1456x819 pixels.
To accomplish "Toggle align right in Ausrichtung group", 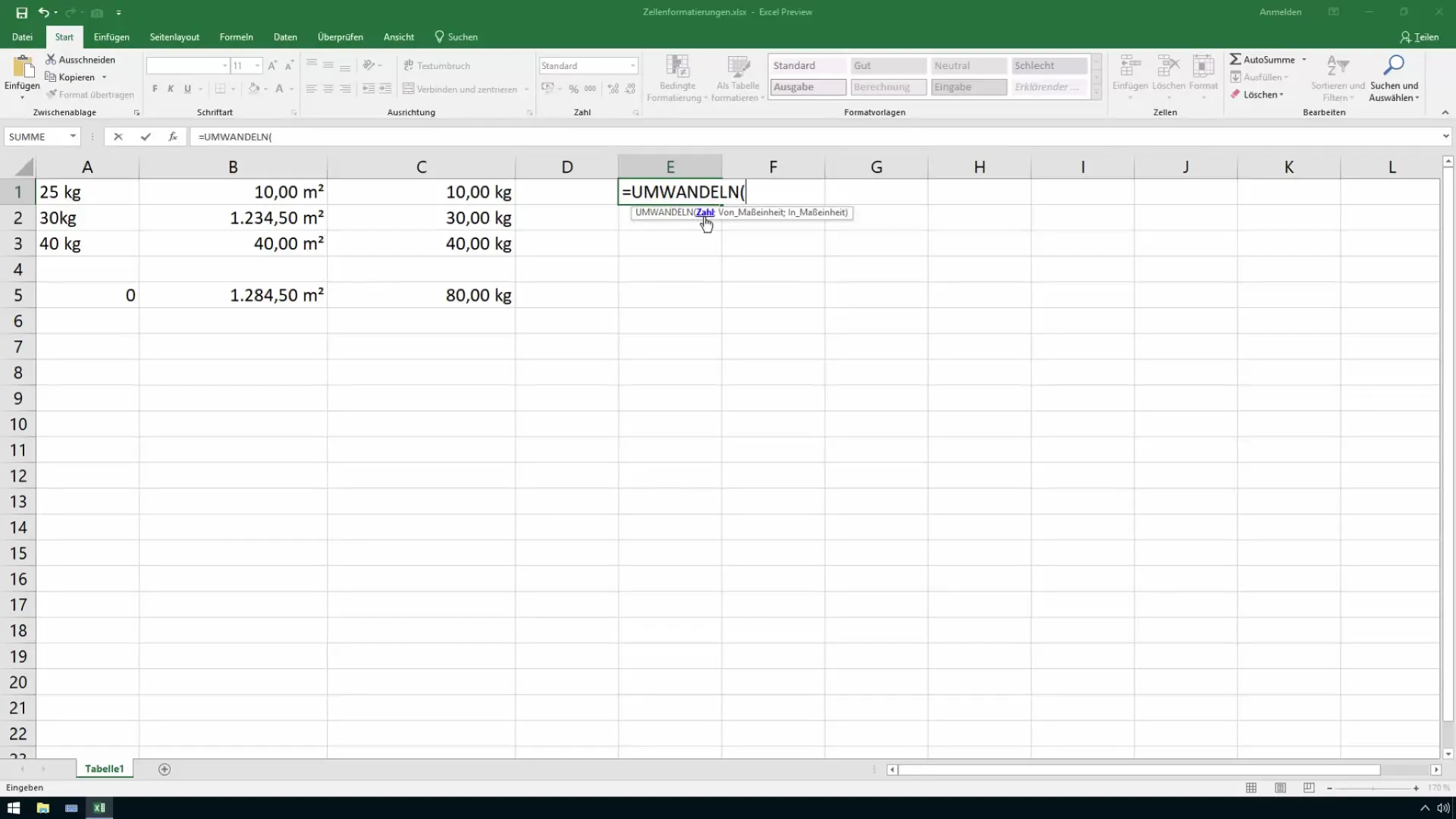I will pos(345,89).
